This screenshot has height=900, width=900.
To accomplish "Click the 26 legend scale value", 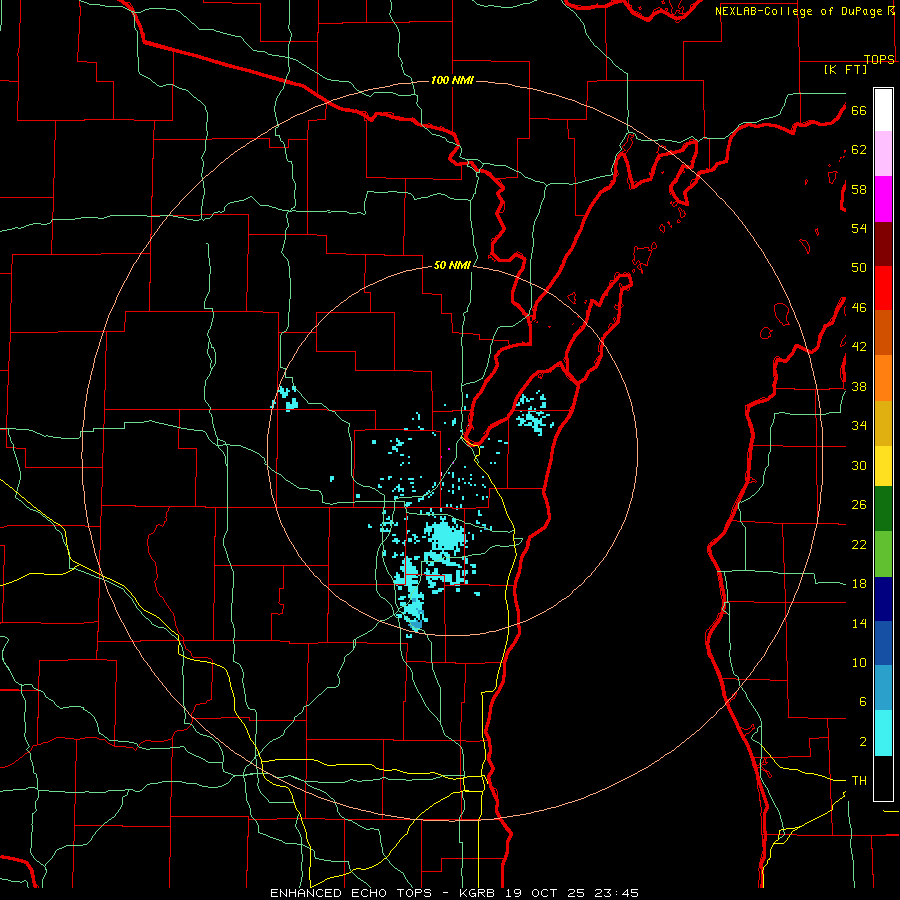I will (x=859, y=505).
